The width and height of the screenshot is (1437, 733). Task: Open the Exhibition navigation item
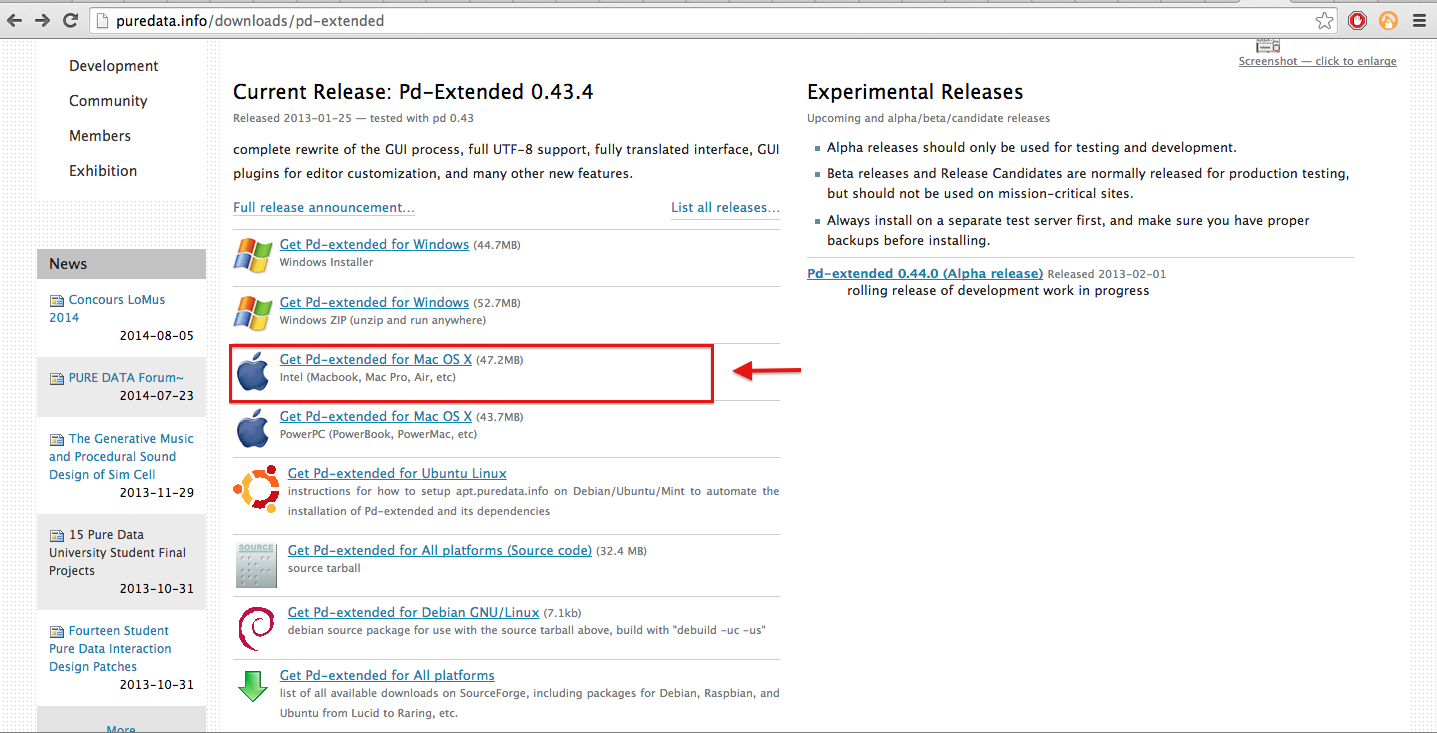pyautogui.click(x=103, y=171)
